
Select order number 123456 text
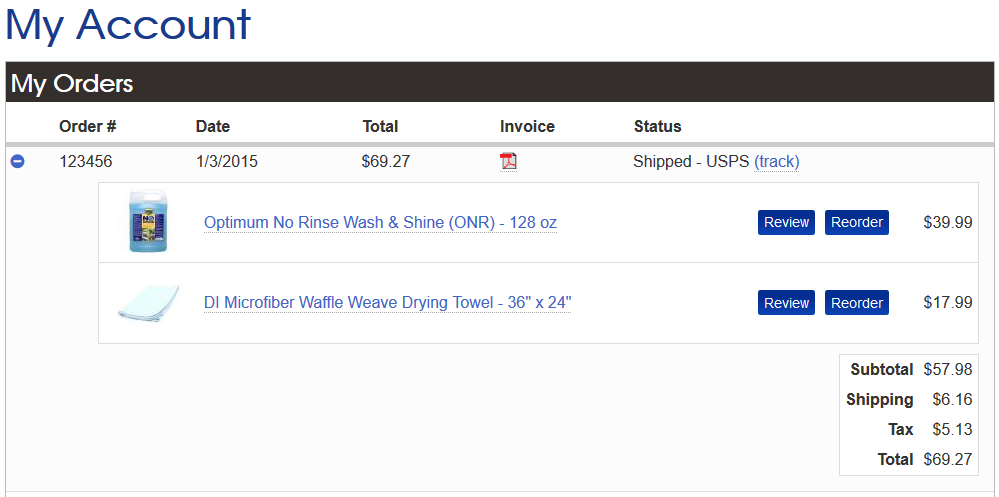[86, 161]
